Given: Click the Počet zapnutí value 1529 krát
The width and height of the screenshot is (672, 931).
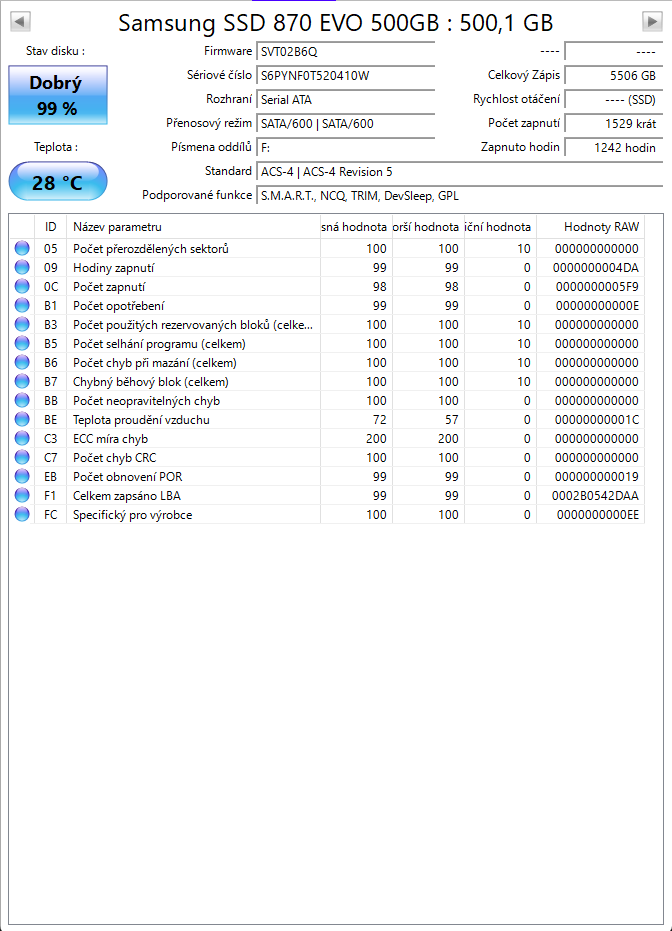Looking at the screenshot, I should [614, 124].
